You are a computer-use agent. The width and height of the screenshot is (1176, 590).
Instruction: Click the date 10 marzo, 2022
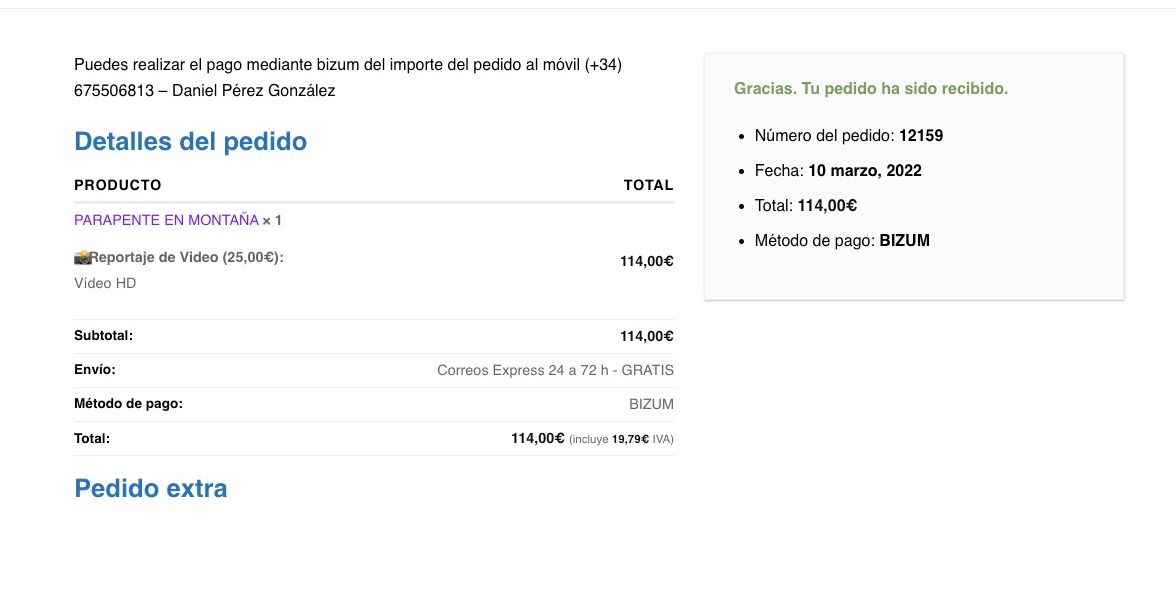coord(865,171)
